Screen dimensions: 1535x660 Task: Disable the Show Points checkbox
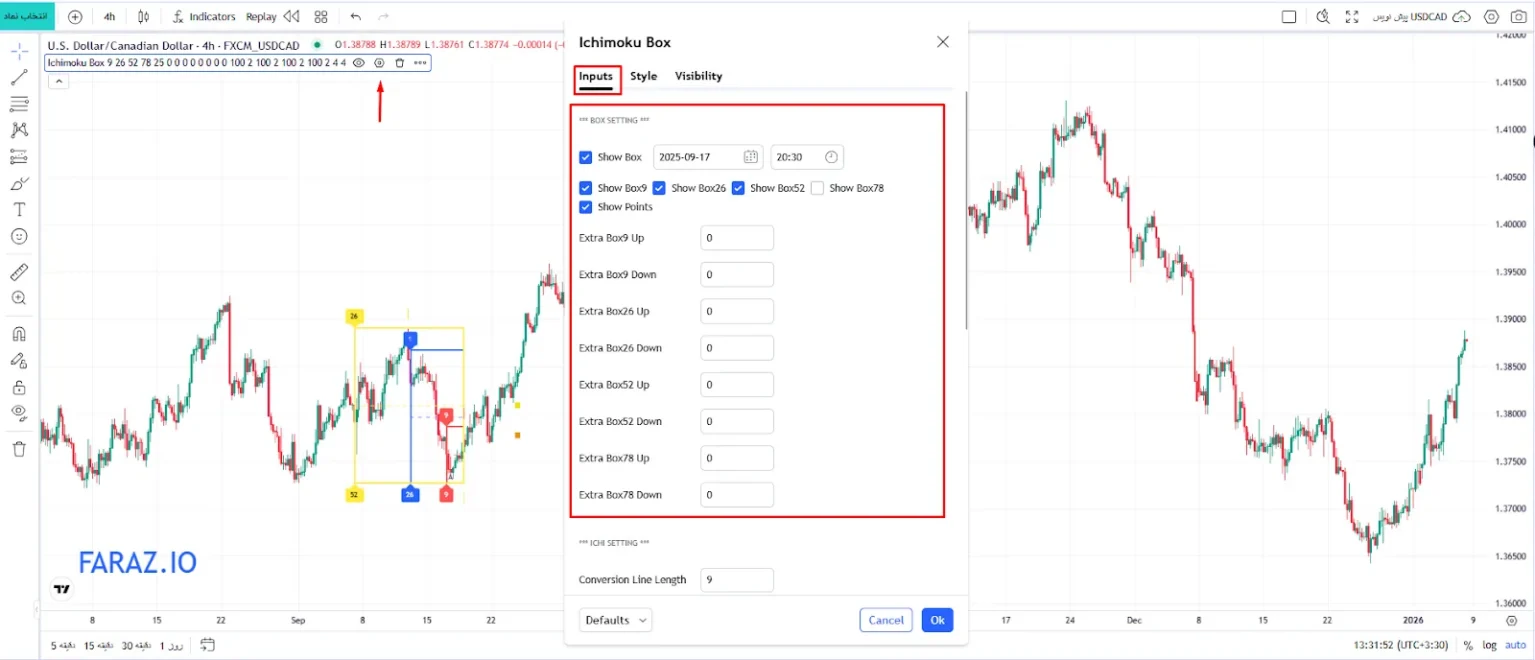(585, 207)
